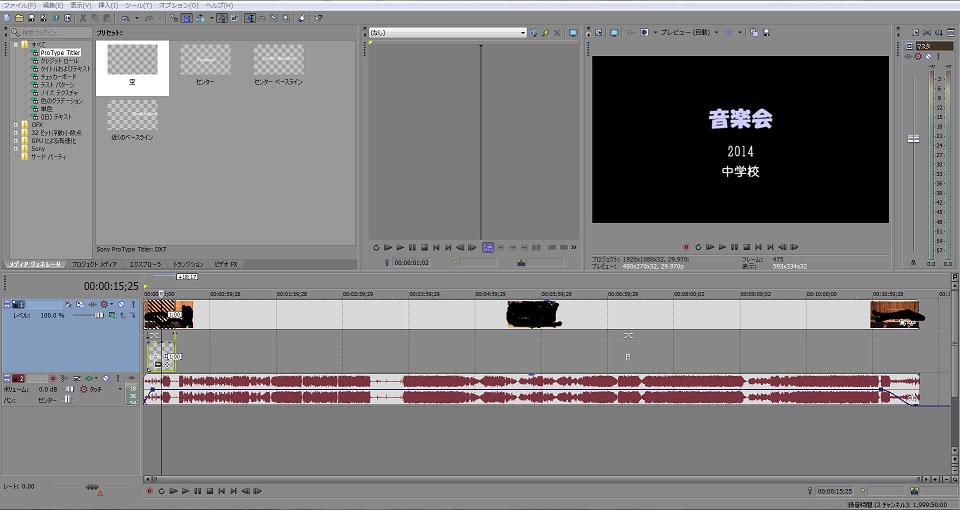Click the preview Play button
The image size is (960, 510).
tap(722, 247)
